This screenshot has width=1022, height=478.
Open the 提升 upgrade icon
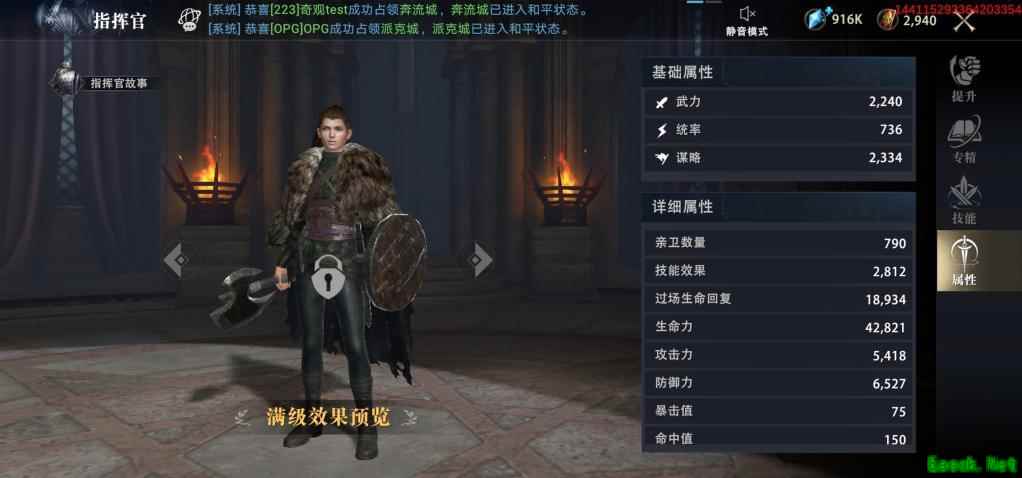964,78
